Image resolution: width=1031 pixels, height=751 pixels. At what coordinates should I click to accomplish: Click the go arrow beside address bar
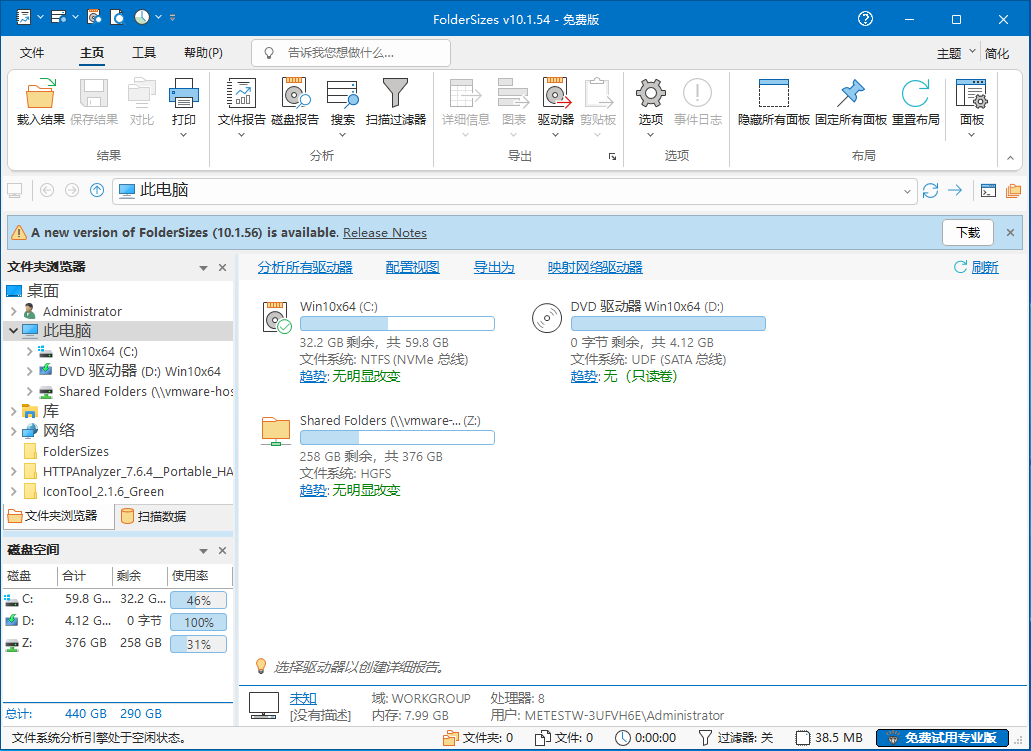coord(955,190)
